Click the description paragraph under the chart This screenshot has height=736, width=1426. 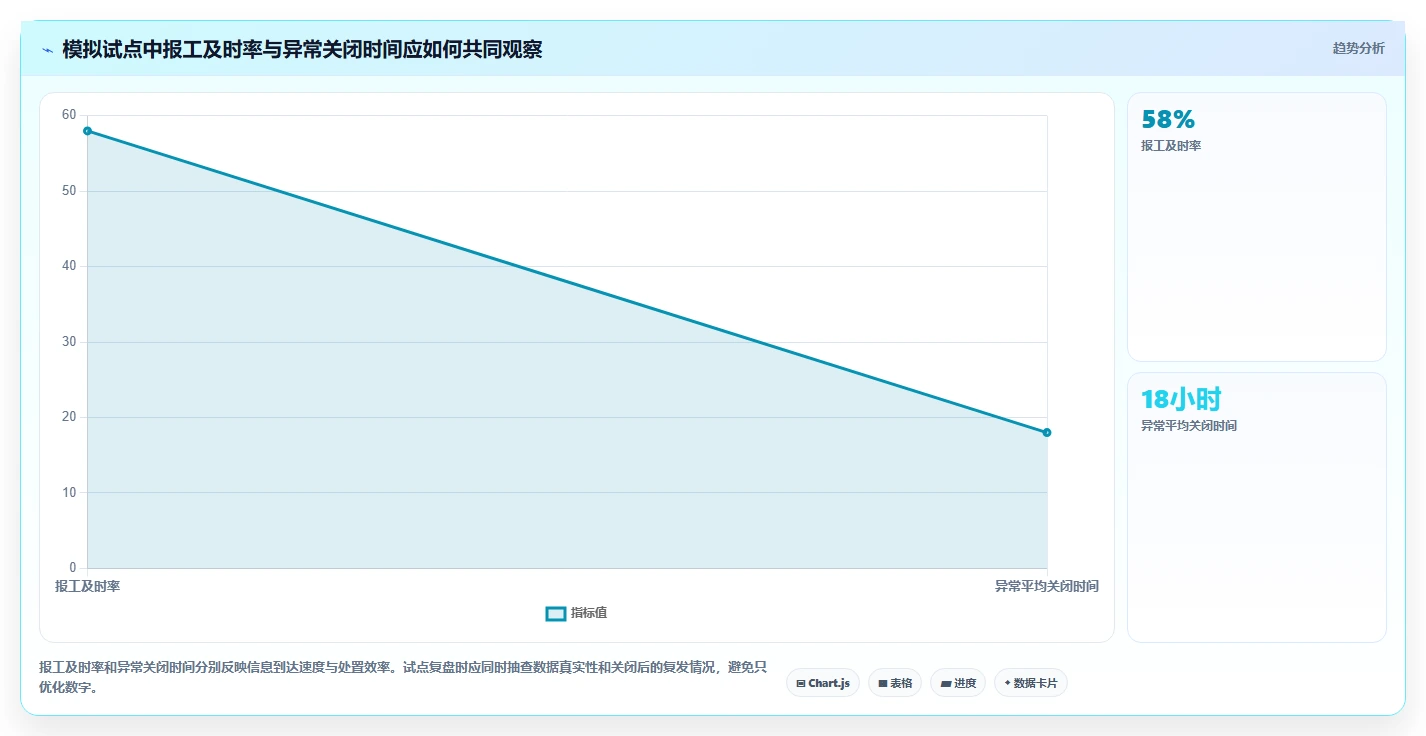403,677
